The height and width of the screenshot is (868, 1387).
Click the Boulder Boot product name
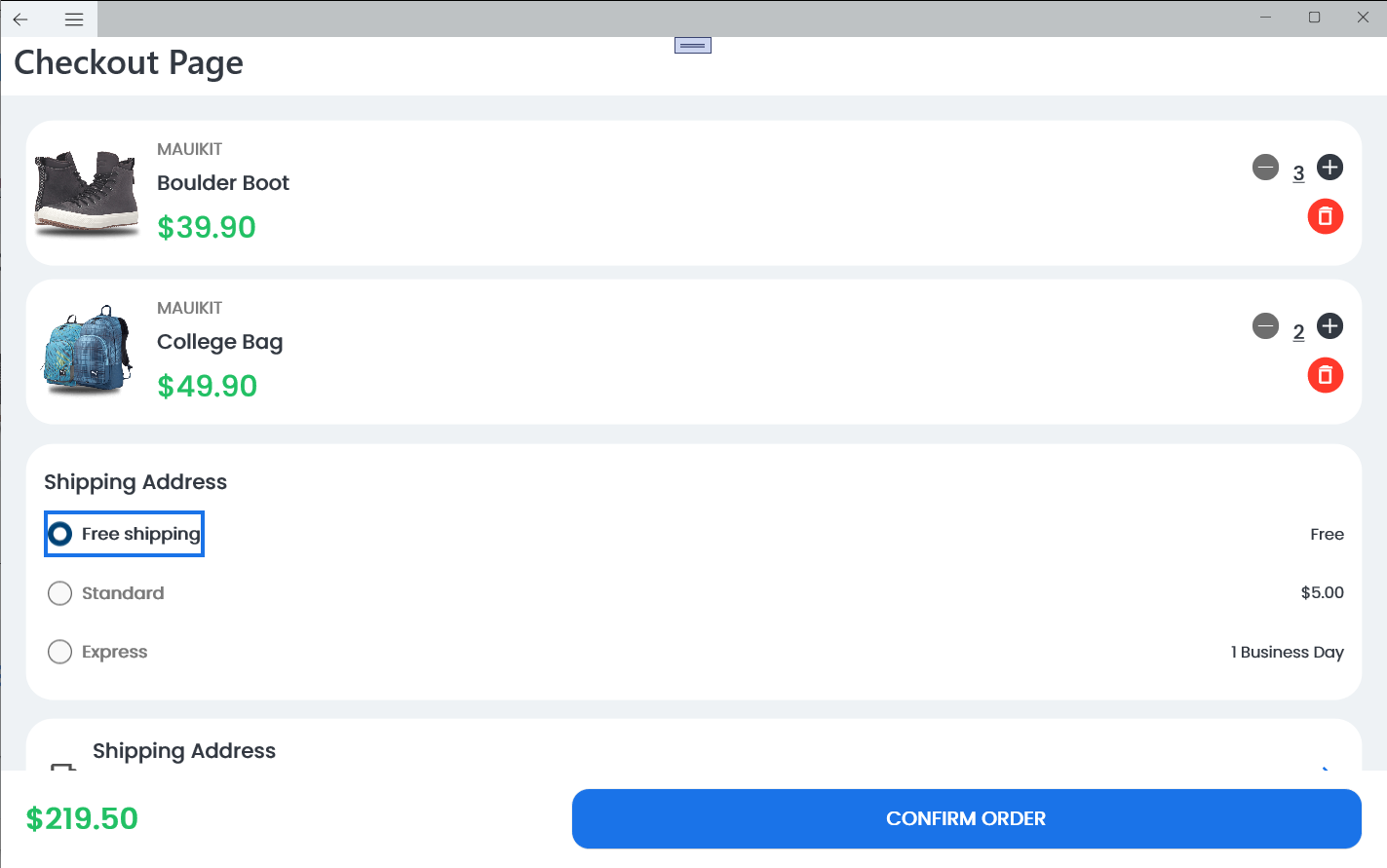(223, 183)
